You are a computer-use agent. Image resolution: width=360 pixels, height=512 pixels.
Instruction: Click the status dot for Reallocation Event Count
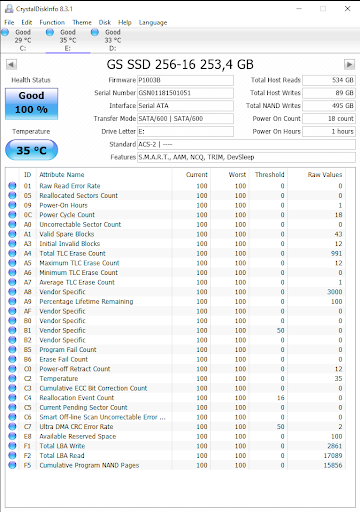pyautogui.click(x=12, y=398)
